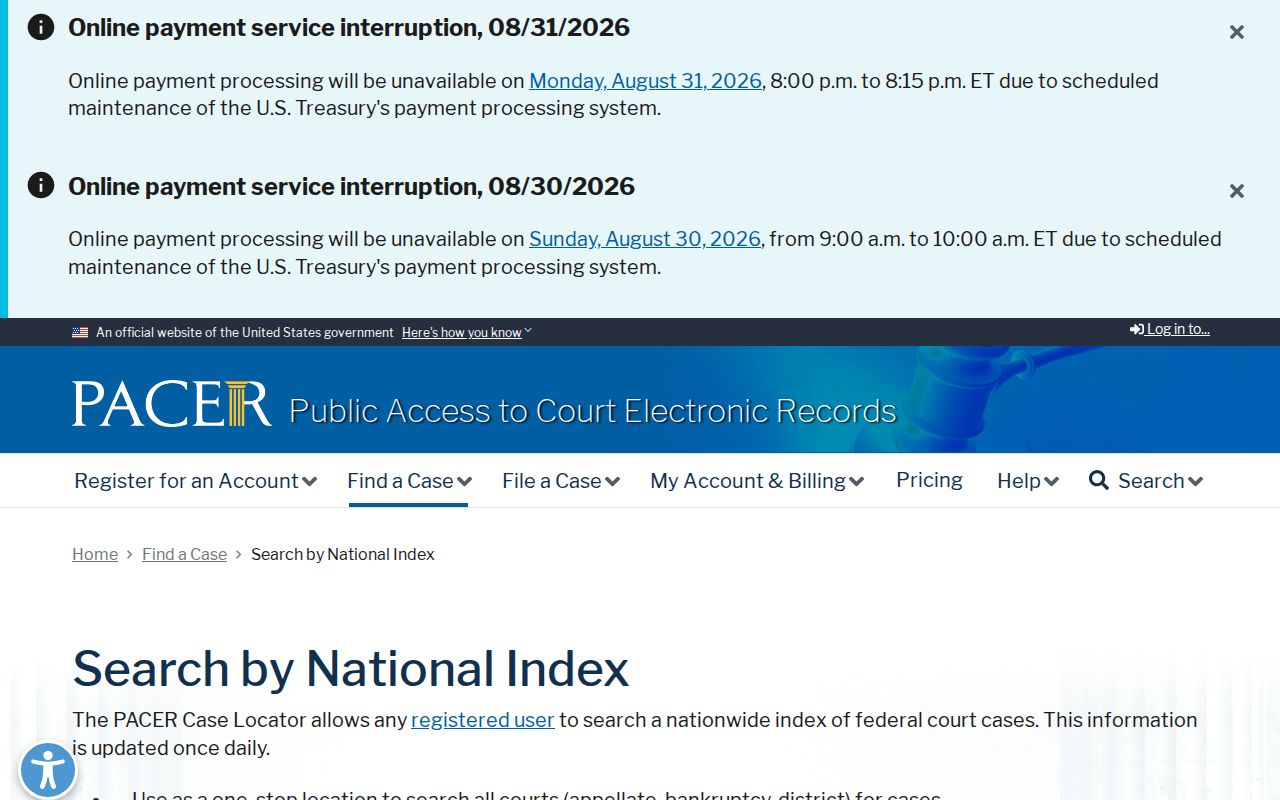Click "Search by National Index" breadcrumb text
Screen dimensions: 1280x800
click(x=343, y=554)
